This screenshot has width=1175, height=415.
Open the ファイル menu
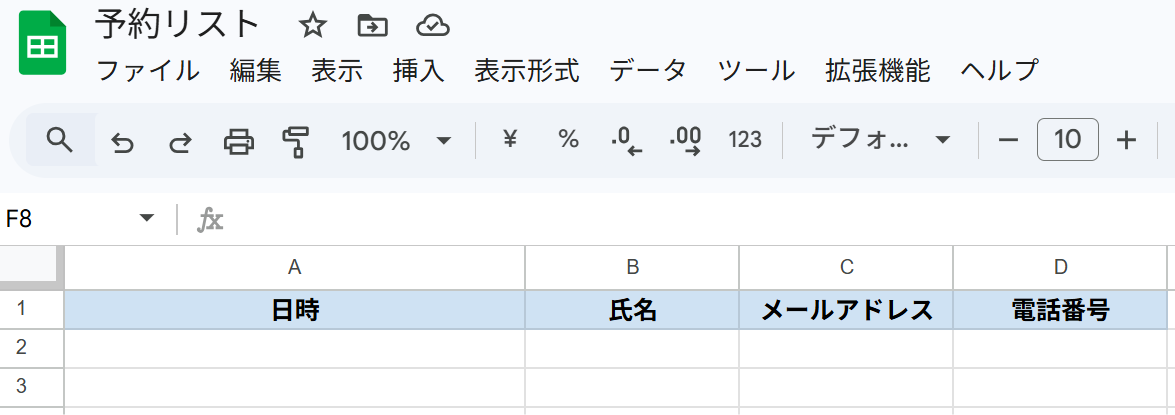[147, 71]
